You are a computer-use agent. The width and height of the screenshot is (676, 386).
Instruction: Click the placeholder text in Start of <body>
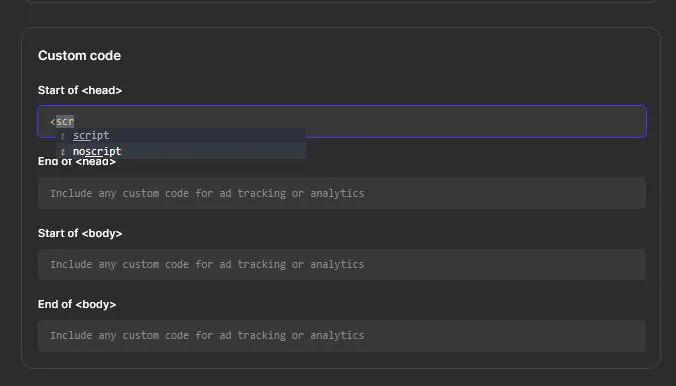[207, 264]
